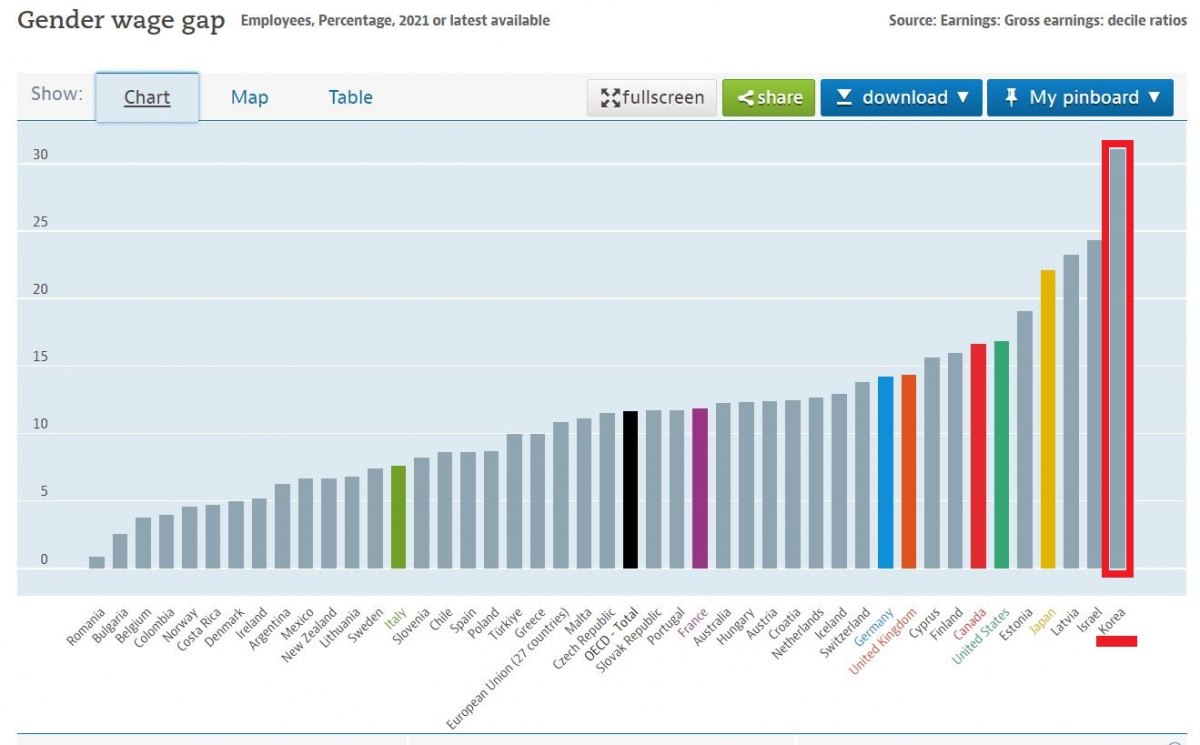Screen dimensions: 1200x745
Task: Click the fullscreen expand icon
Action: pos(611,97)
